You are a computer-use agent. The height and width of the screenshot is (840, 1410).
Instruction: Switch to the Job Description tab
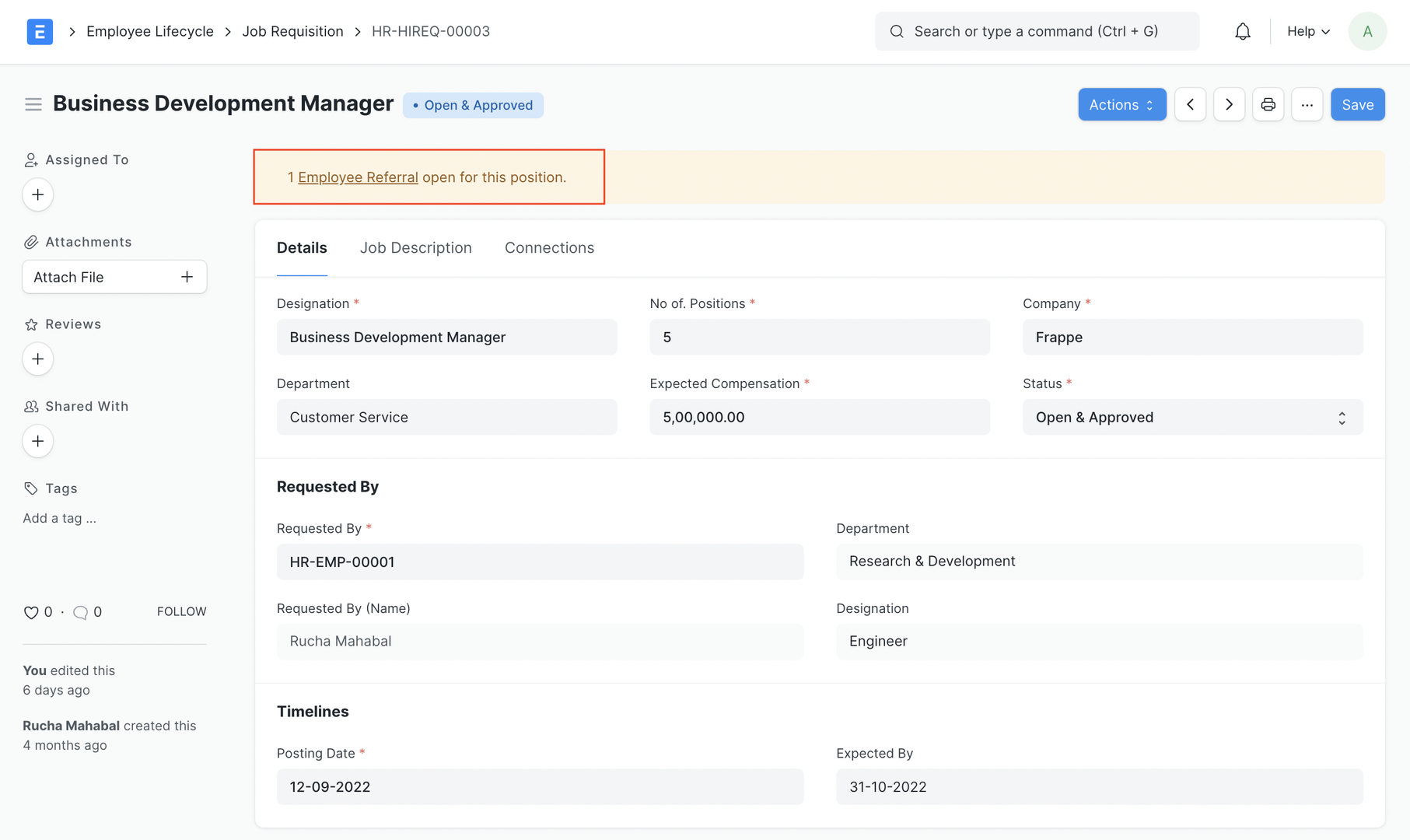pos(416,247)
